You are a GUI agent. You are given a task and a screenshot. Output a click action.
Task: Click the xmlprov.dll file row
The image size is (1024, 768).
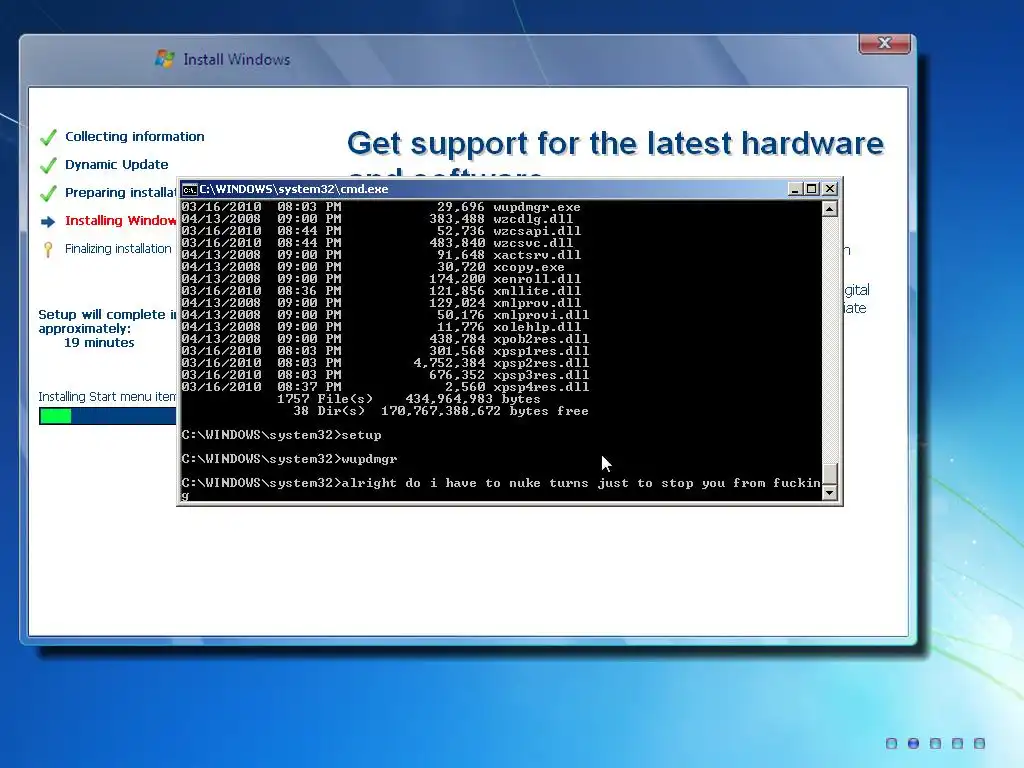click(381, 303)
